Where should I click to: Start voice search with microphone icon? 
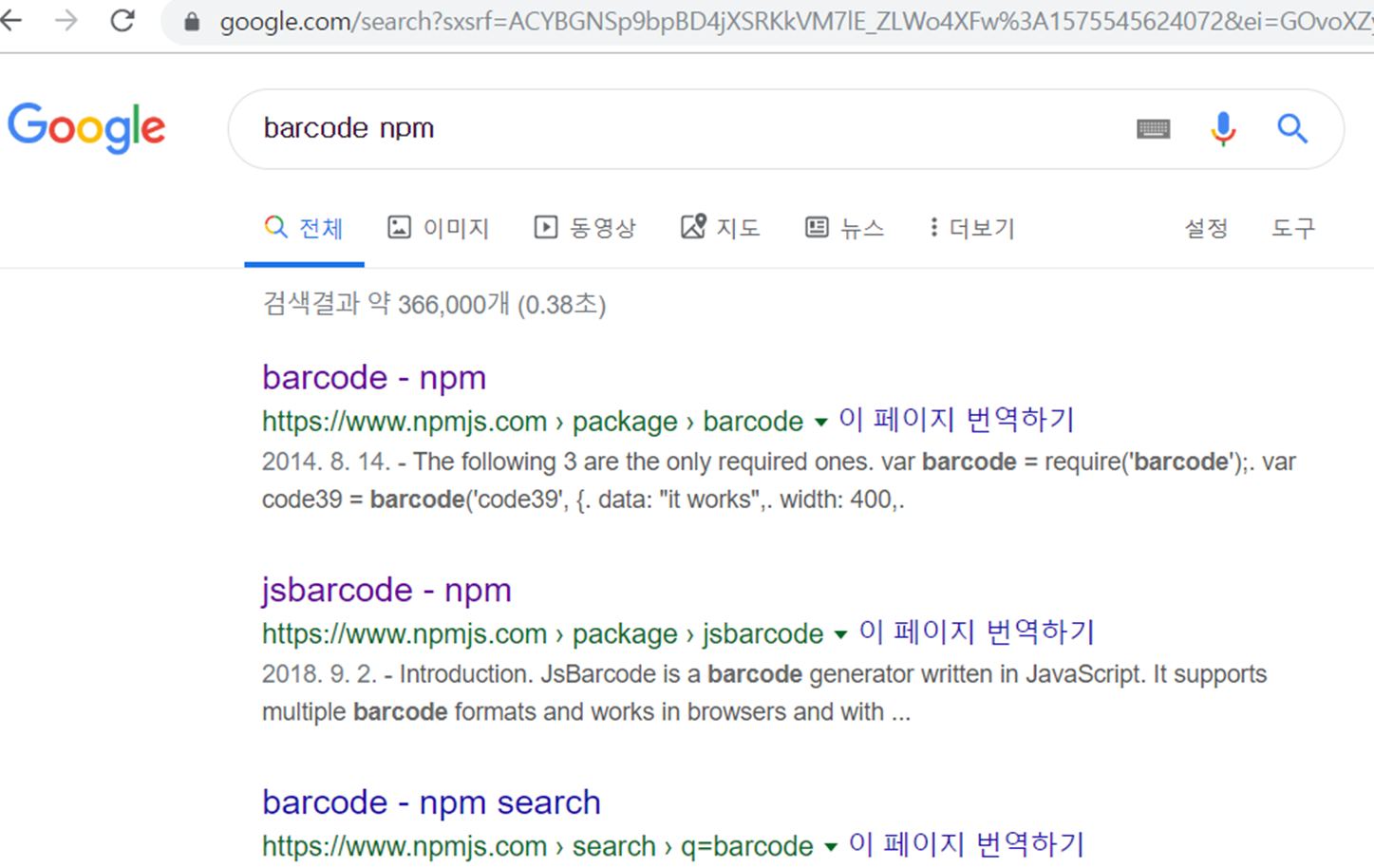coord(1223,128)
